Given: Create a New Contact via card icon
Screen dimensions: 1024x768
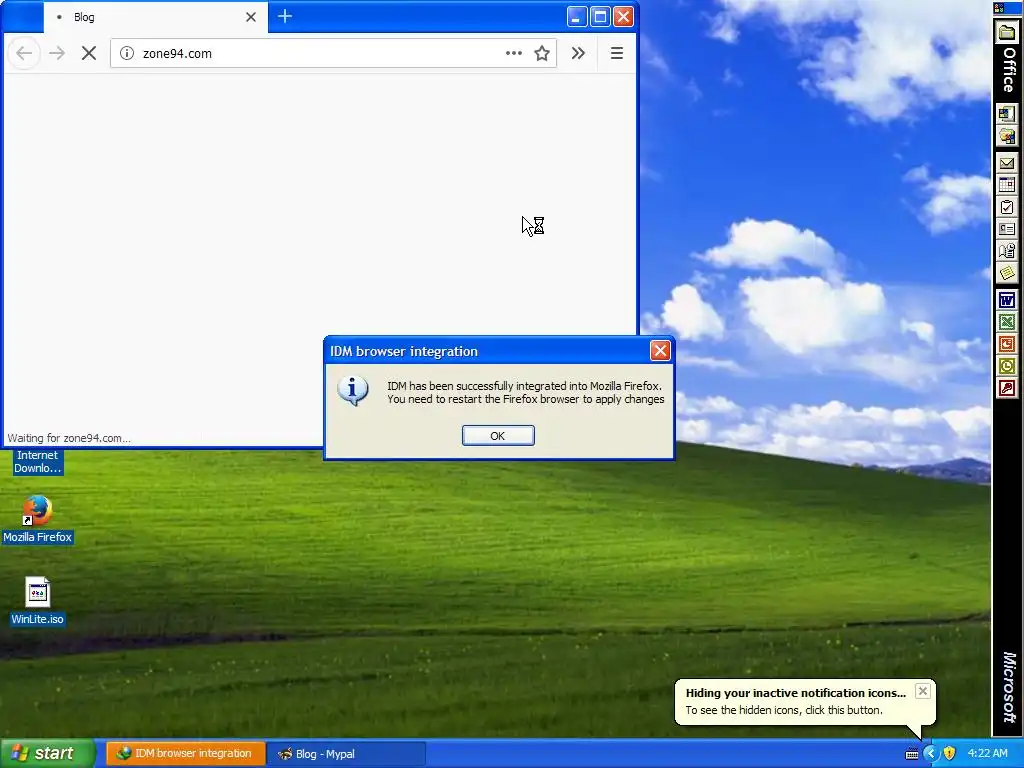Looking at the screenshot, I should 1007,229.
